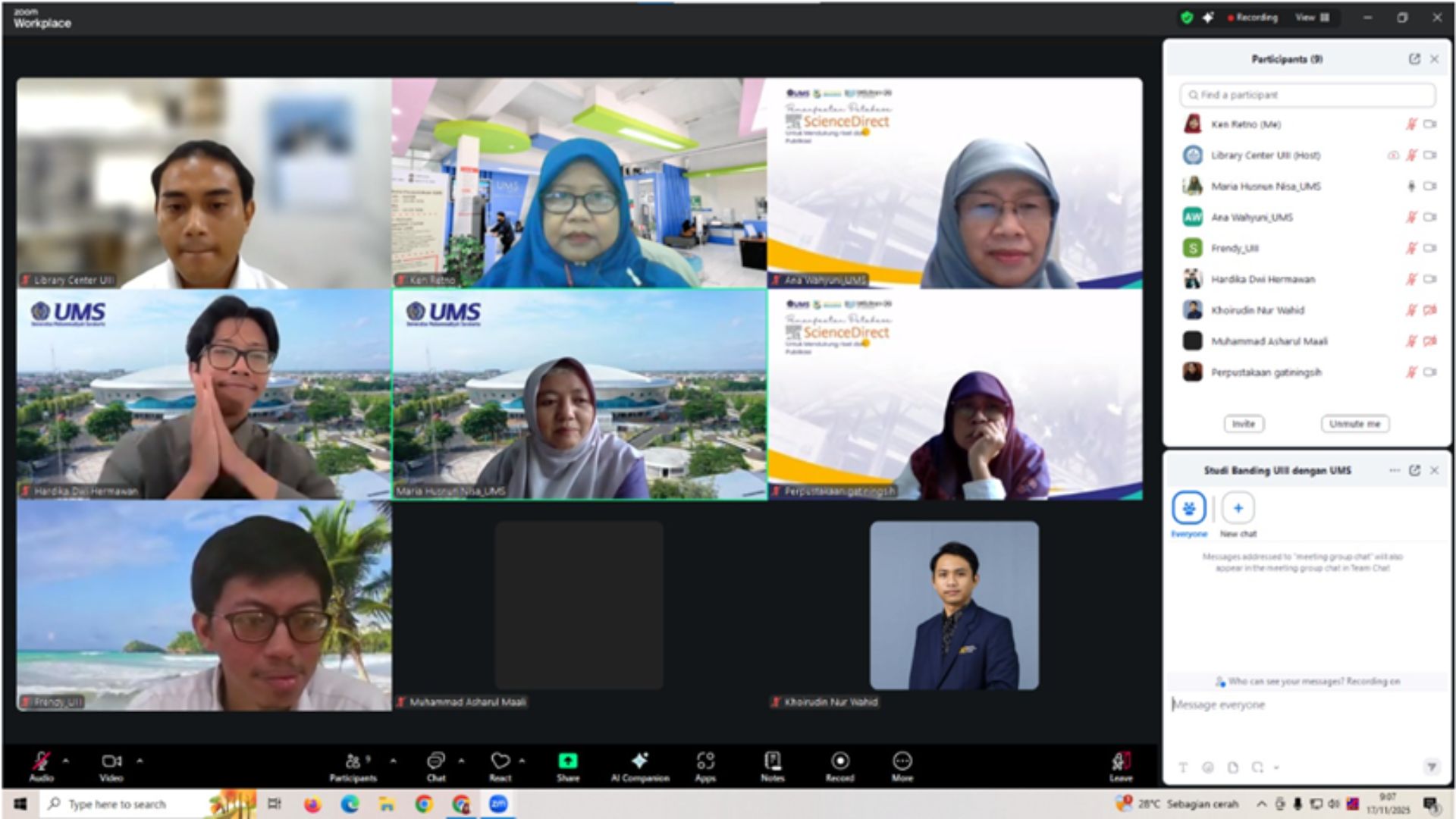Image resolution: width=1456 pixels, height=819 pixels.
Task: Select Maria Husnun Nisa_UMS video tile
Action: tap(579, 394)
